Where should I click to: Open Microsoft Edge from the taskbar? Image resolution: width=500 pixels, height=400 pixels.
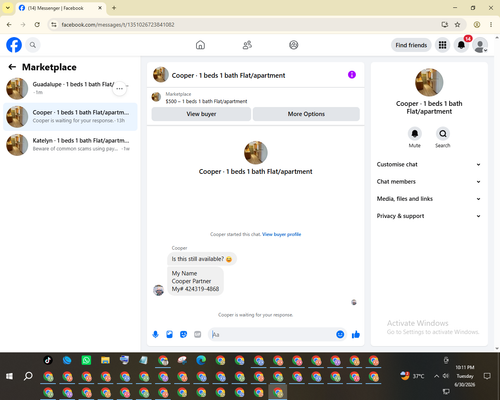pyautogui.click(x=201, y=360)
